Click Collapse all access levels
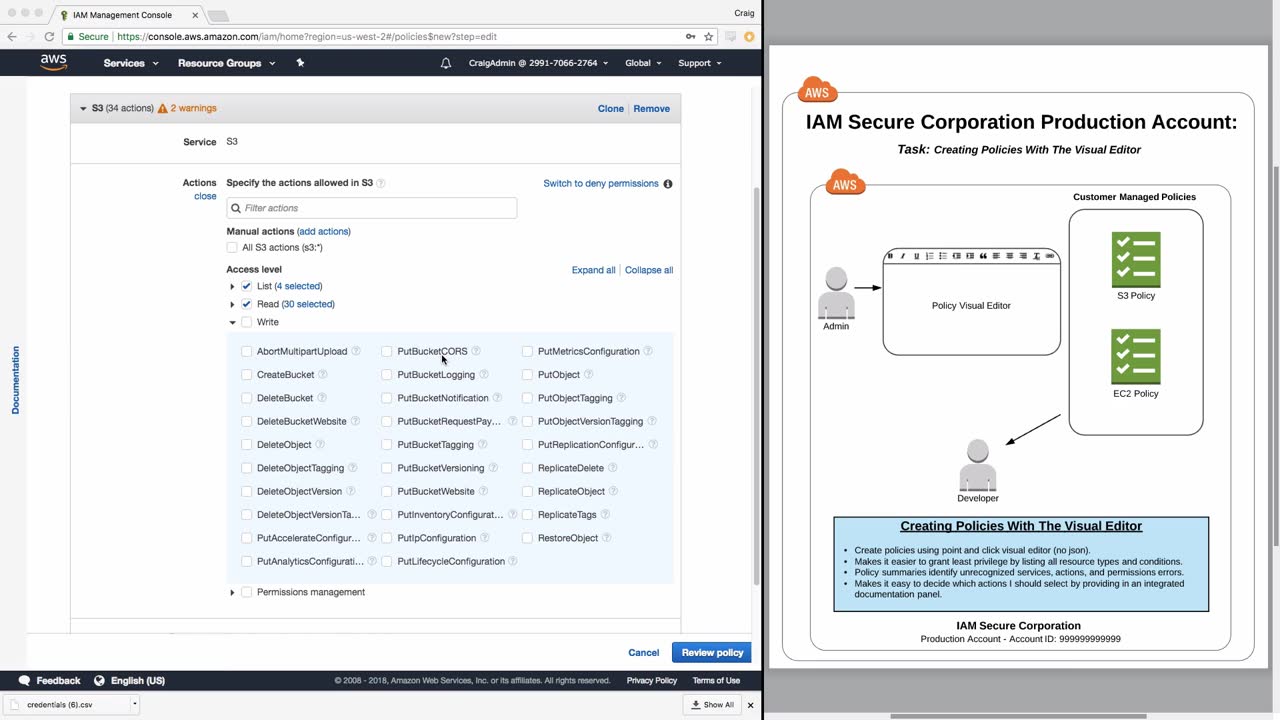1280x720 pixels. coord(649,270)
